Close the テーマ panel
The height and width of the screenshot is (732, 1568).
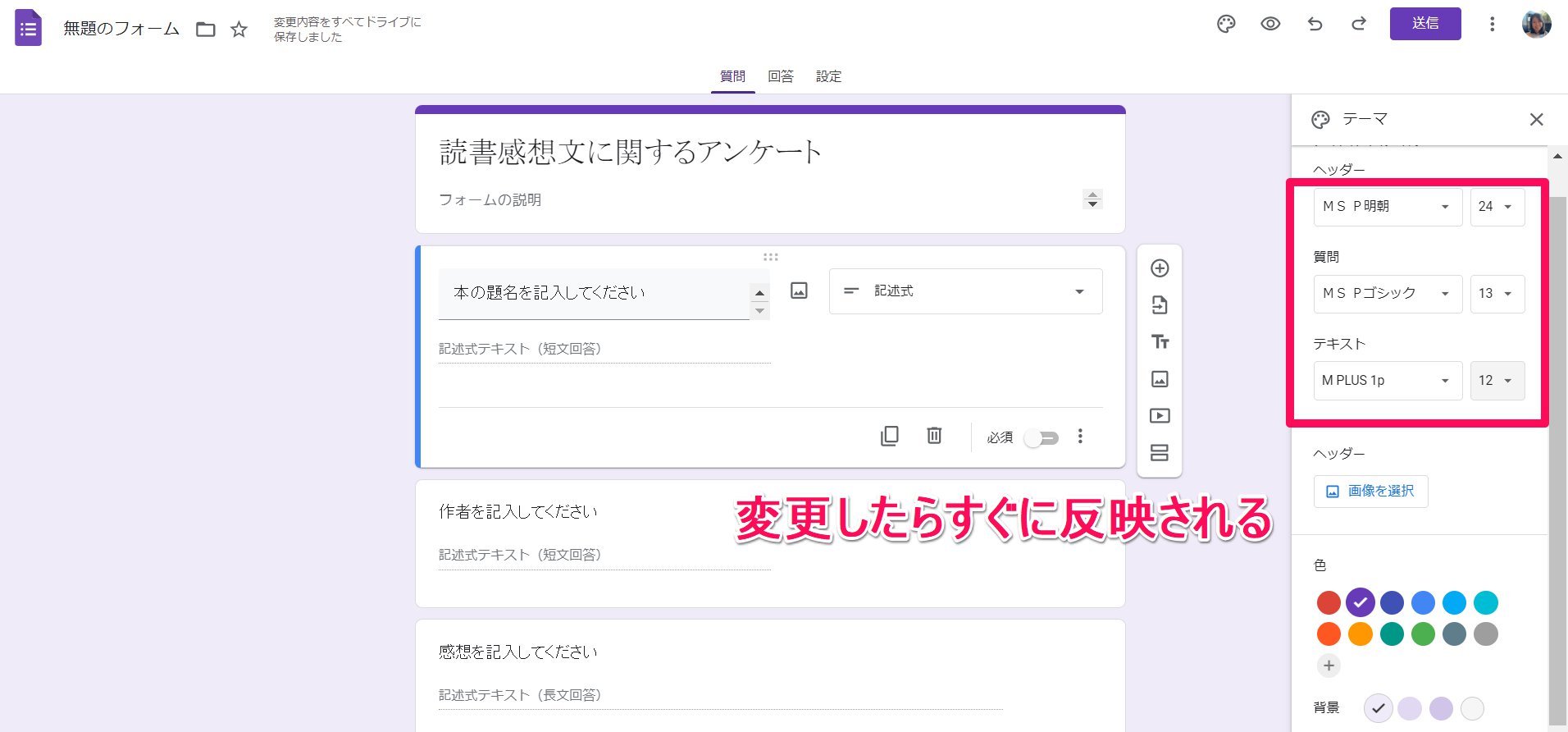click(x=1536, y=120)
